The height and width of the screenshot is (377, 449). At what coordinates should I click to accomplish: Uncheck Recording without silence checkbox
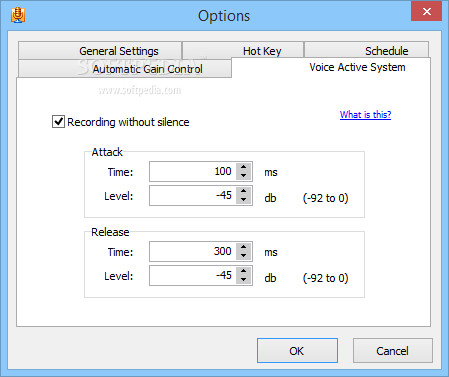pyautogui.click(x=58, y=121)
